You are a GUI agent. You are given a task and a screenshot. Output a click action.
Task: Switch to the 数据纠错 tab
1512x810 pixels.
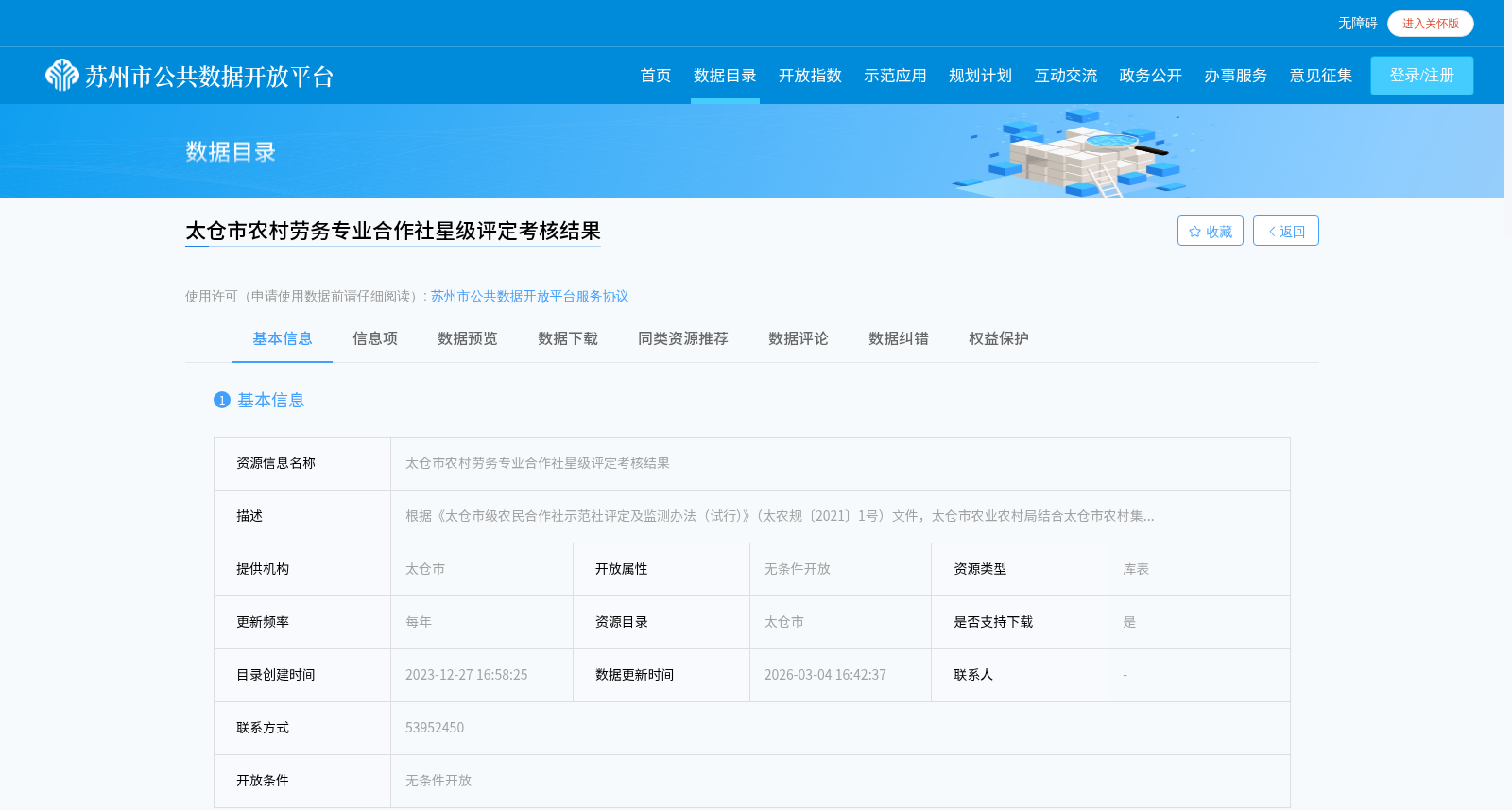point(898,338)
